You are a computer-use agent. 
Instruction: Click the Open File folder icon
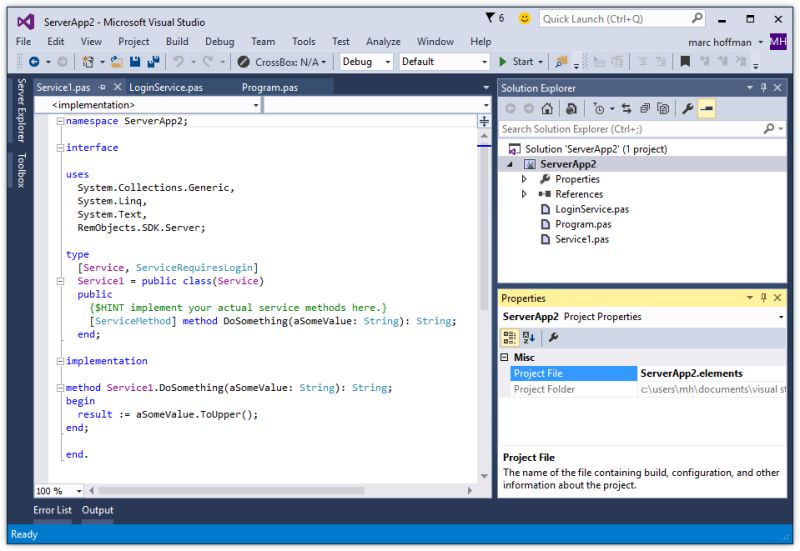point(117,62)
